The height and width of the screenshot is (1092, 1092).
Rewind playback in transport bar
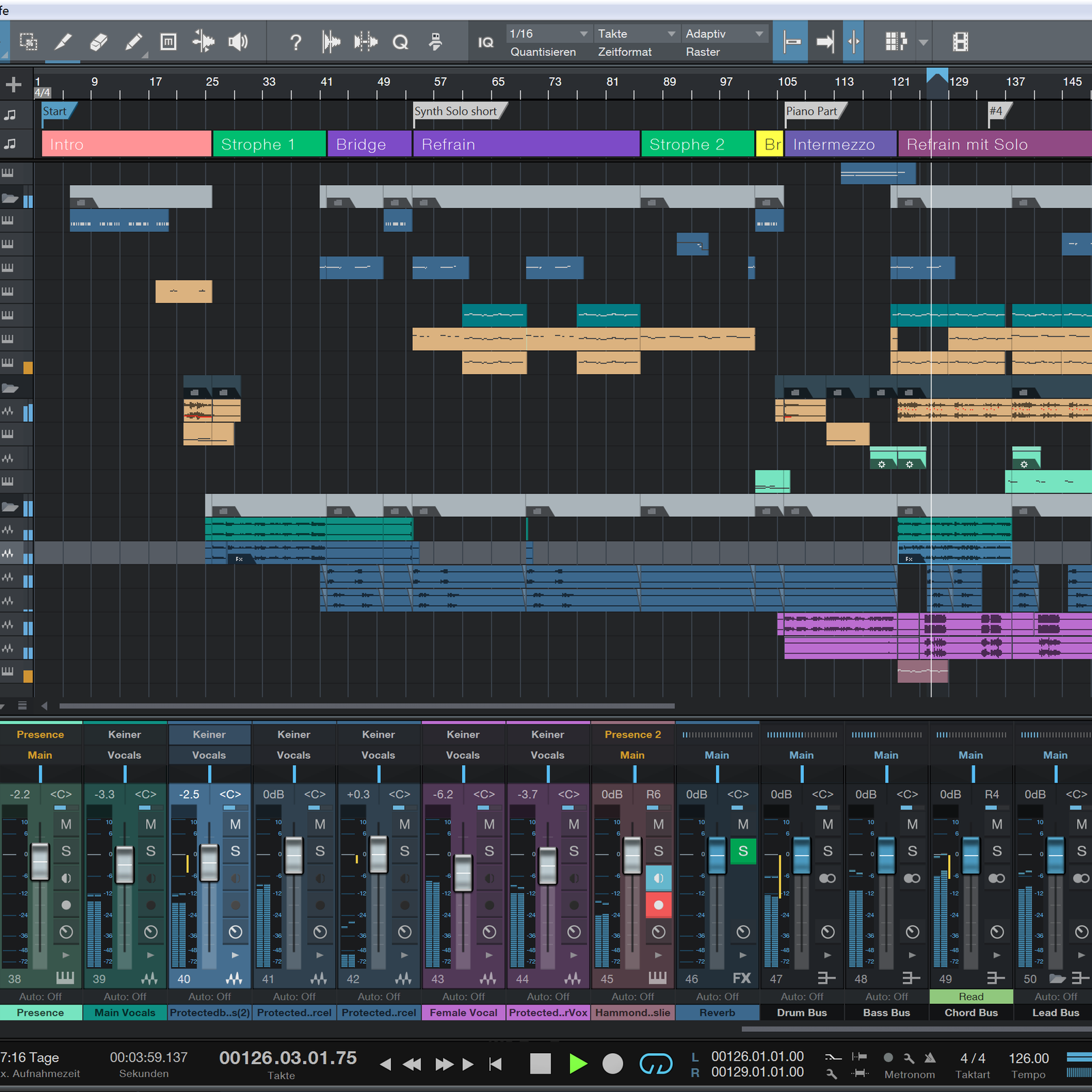[412, 1064]
